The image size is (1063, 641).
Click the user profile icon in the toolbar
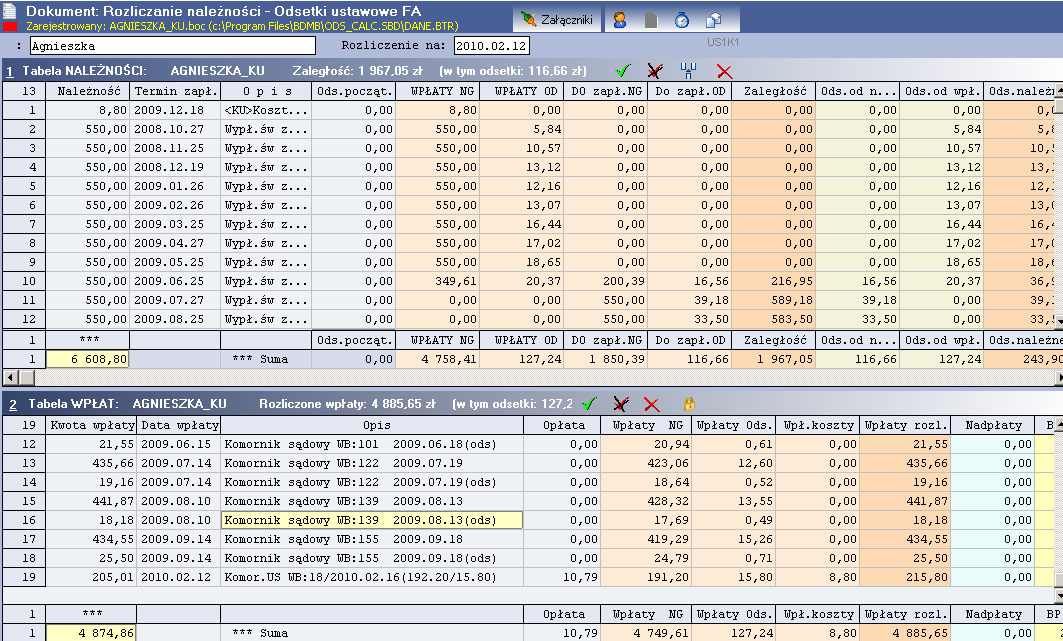[x=619, y=20]
